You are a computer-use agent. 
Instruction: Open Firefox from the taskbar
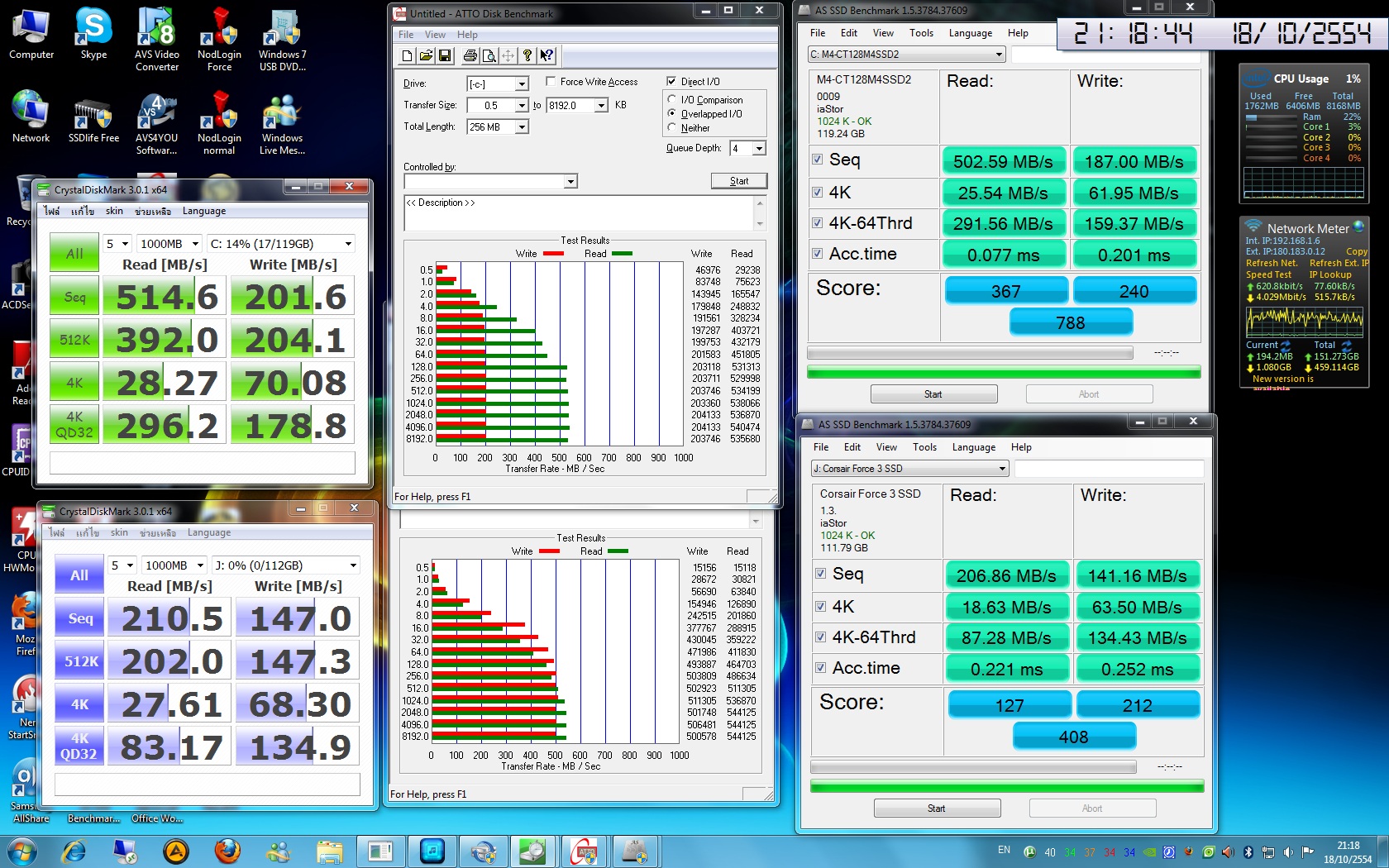coord(227,851)
